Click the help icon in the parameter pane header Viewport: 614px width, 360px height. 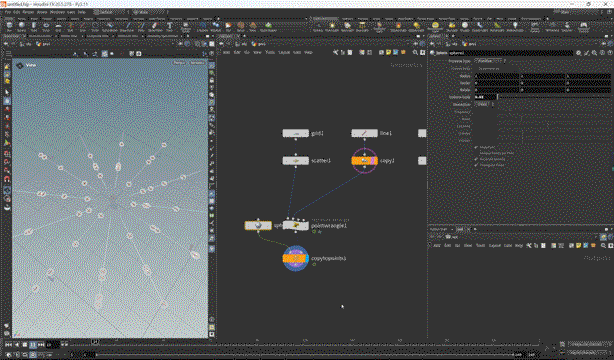tap(610, 53)
